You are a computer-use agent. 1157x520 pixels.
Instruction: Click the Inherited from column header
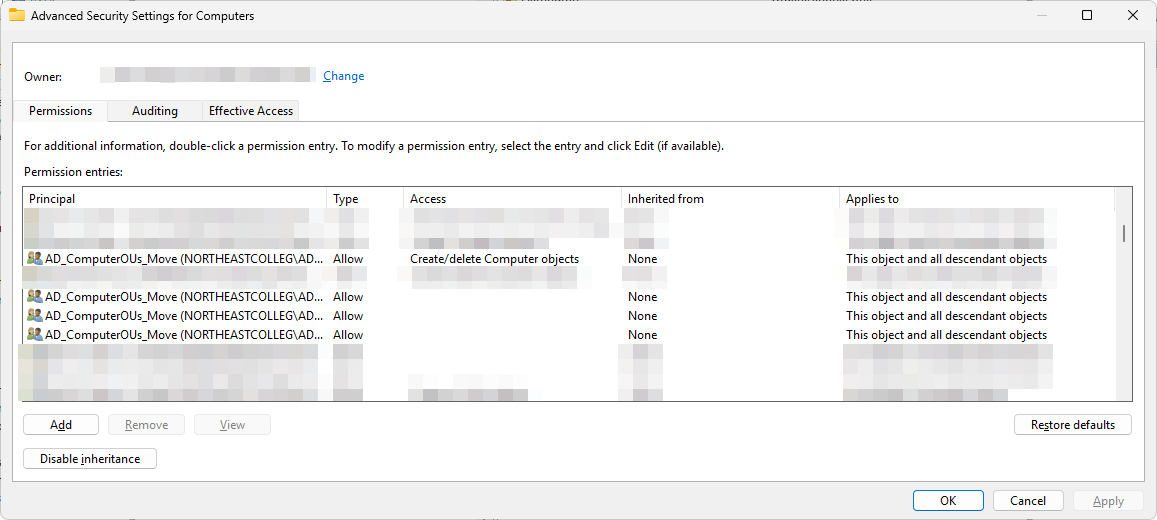tap(730, 199)
